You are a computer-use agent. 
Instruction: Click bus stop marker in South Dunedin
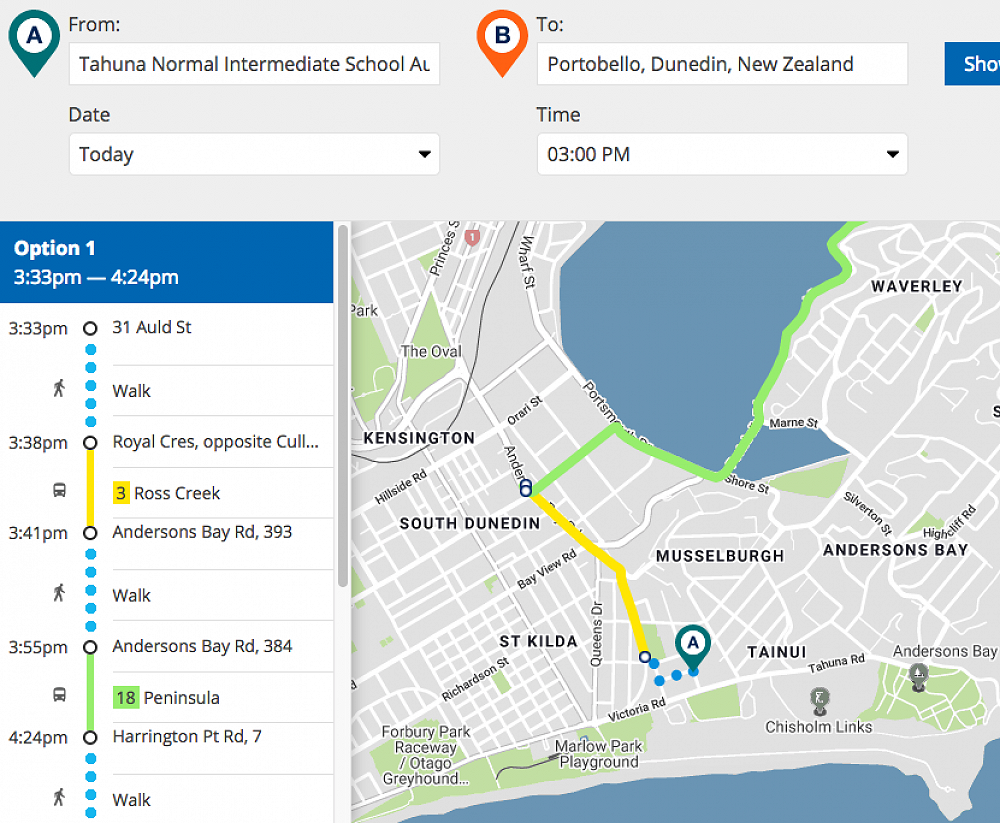pos(525,488)
